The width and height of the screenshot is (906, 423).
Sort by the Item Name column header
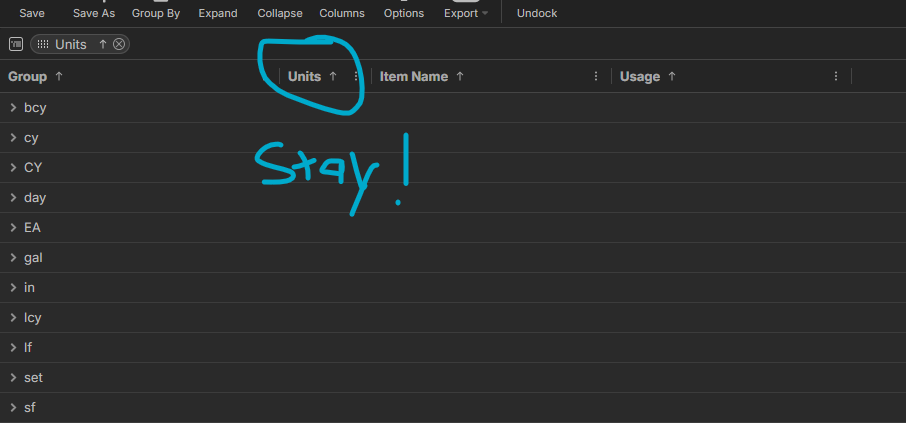click(413, 76)
